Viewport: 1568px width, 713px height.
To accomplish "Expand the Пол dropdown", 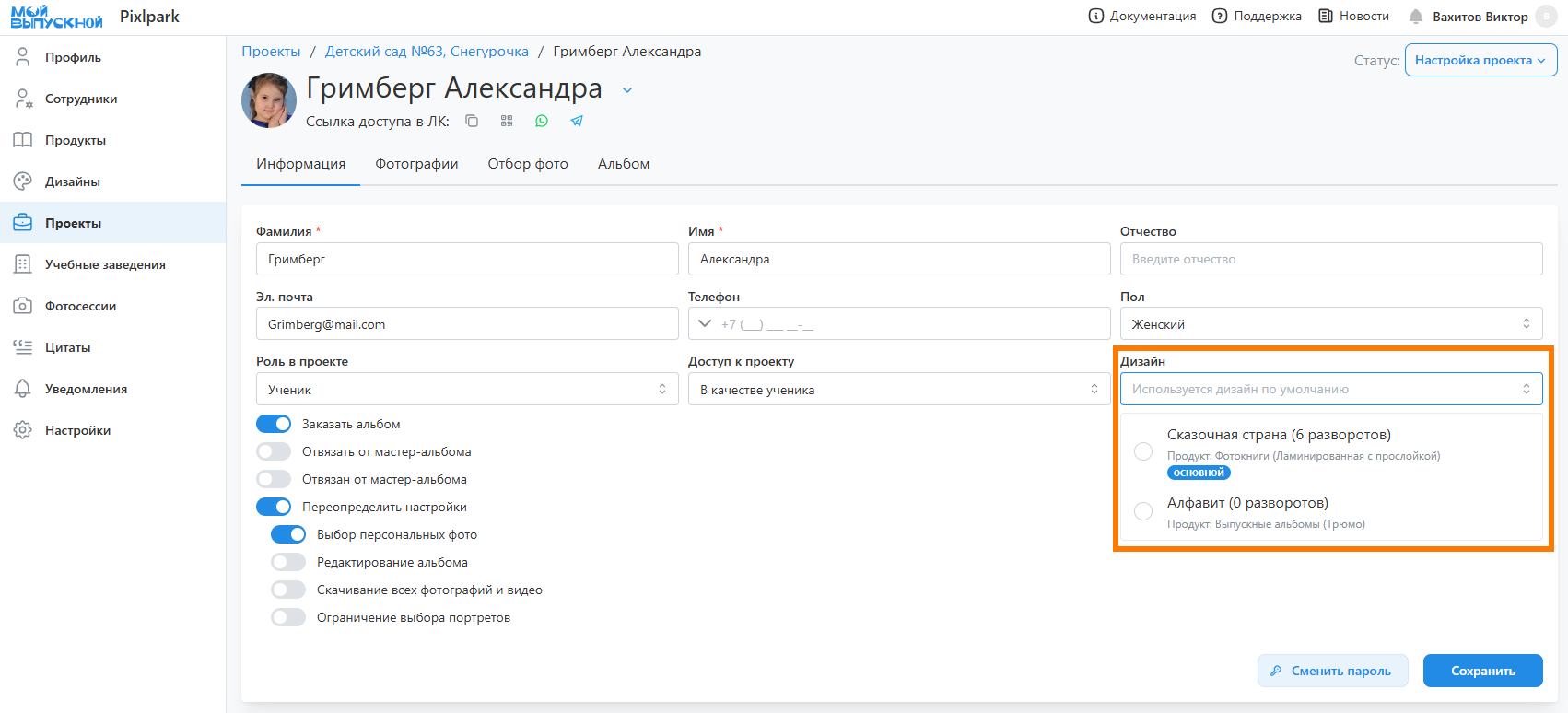I will [1330, 324].
